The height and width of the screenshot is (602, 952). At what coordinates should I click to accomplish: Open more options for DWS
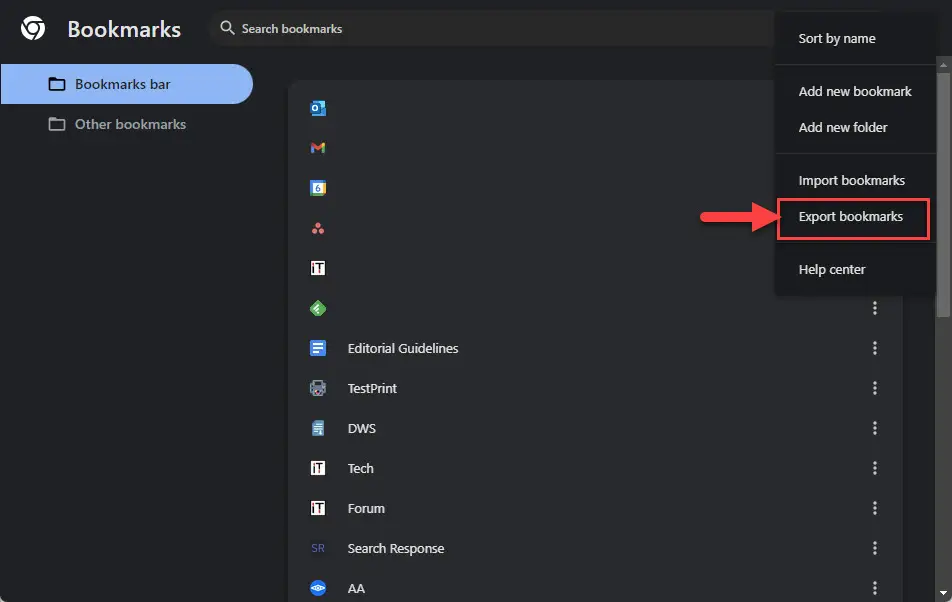pyautogui.click(x=874, y=428)
